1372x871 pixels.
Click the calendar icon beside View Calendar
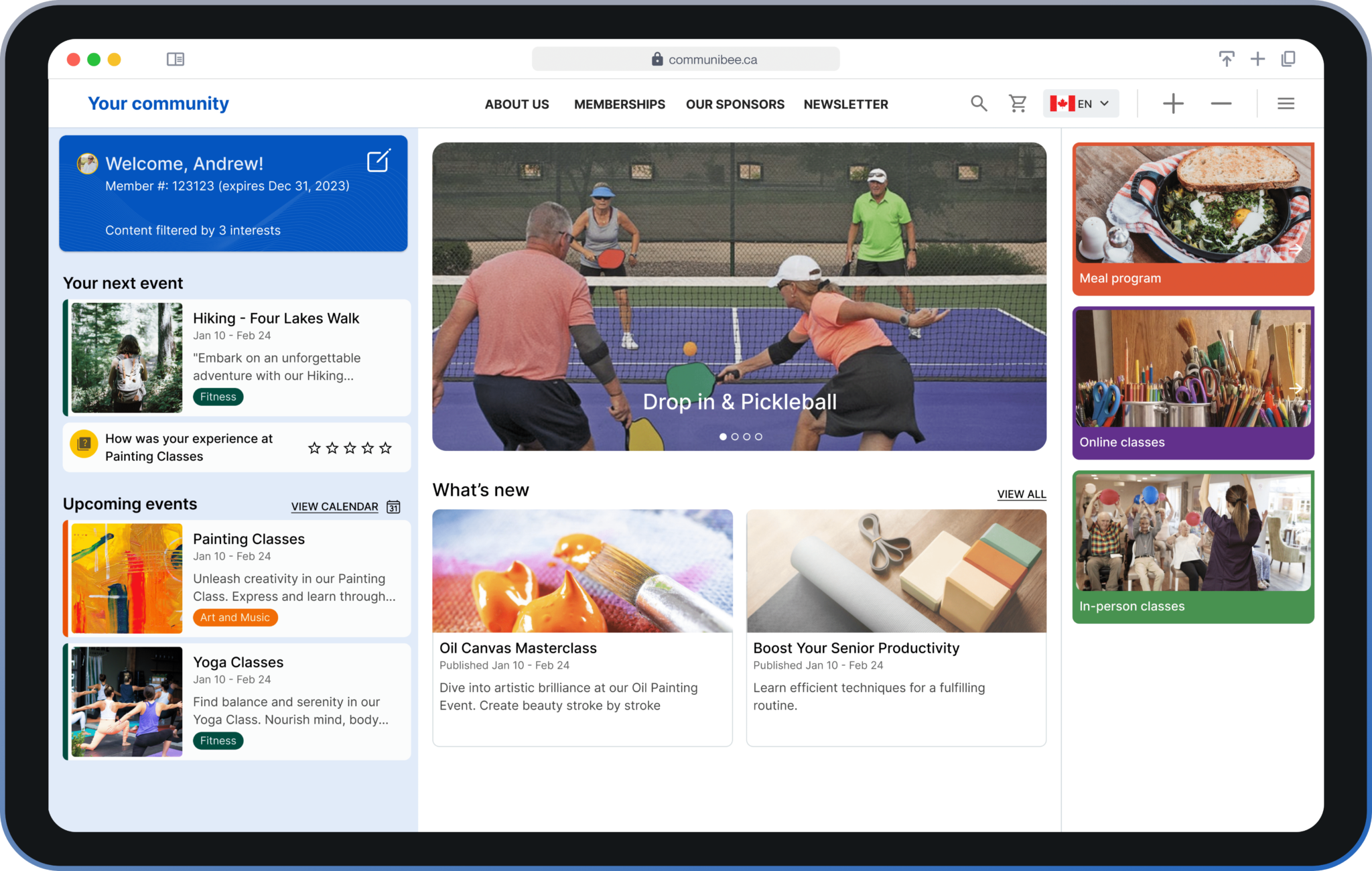394,507
